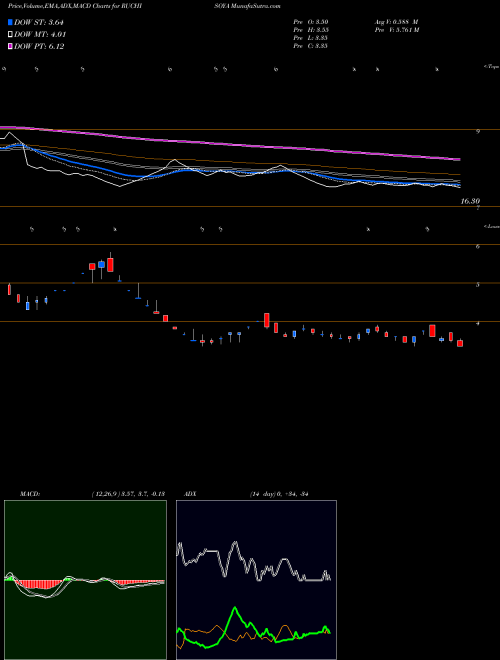This screenshot has width=500, height=660.
Task: Click the Pre O: 3.50 value
Action: coord(311,22)
